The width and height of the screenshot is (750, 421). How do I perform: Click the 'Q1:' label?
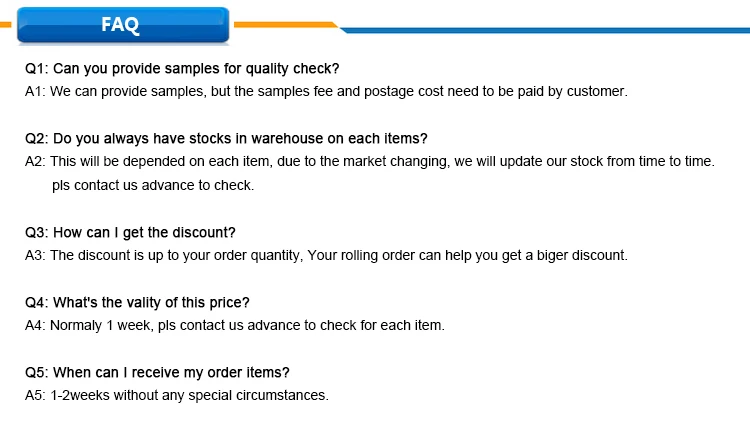pyautogui.click(x=36, y=69)
